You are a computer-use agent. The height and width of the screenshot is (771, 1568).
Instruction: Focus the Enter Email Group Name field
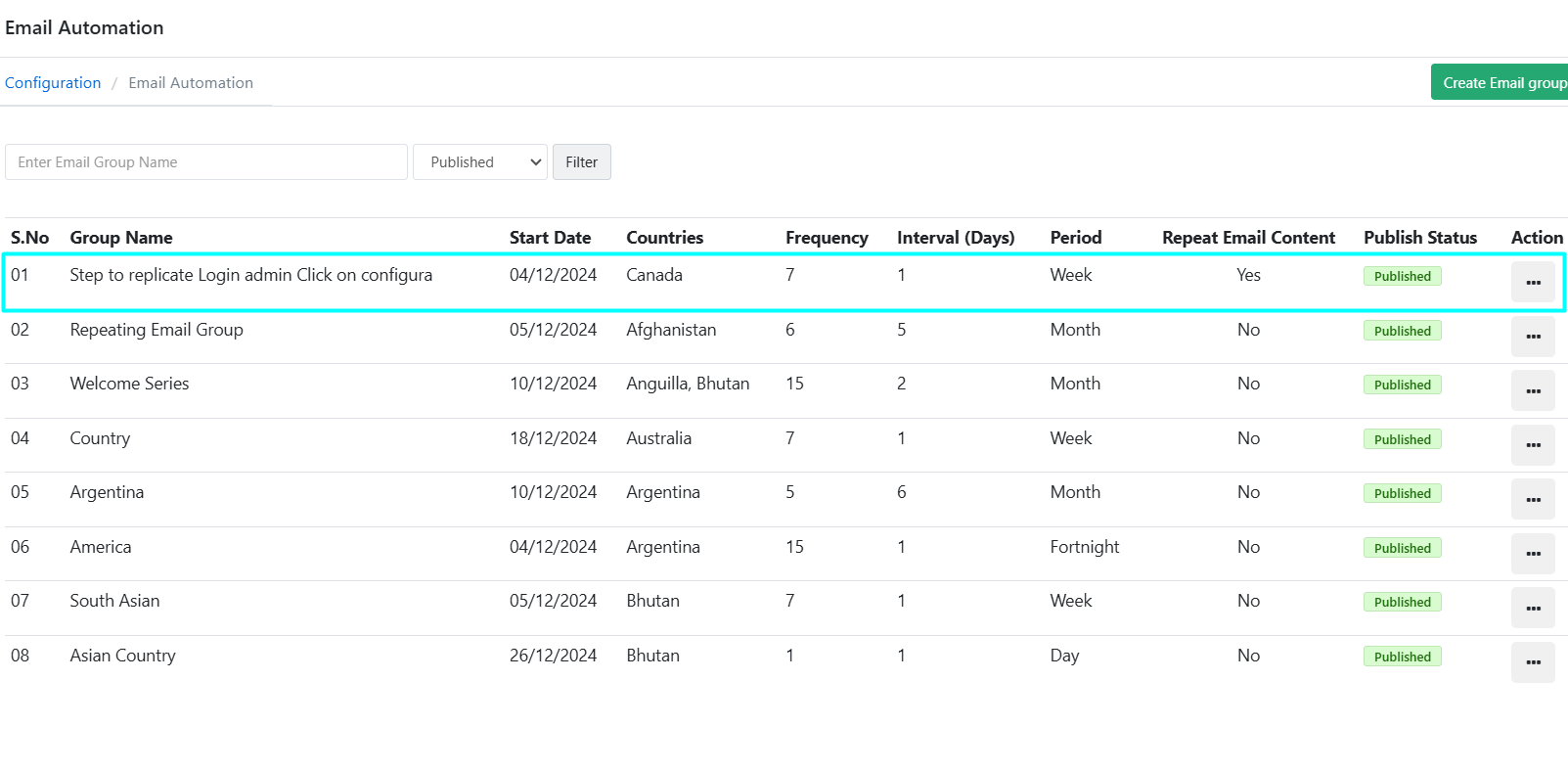coord(206,162)
